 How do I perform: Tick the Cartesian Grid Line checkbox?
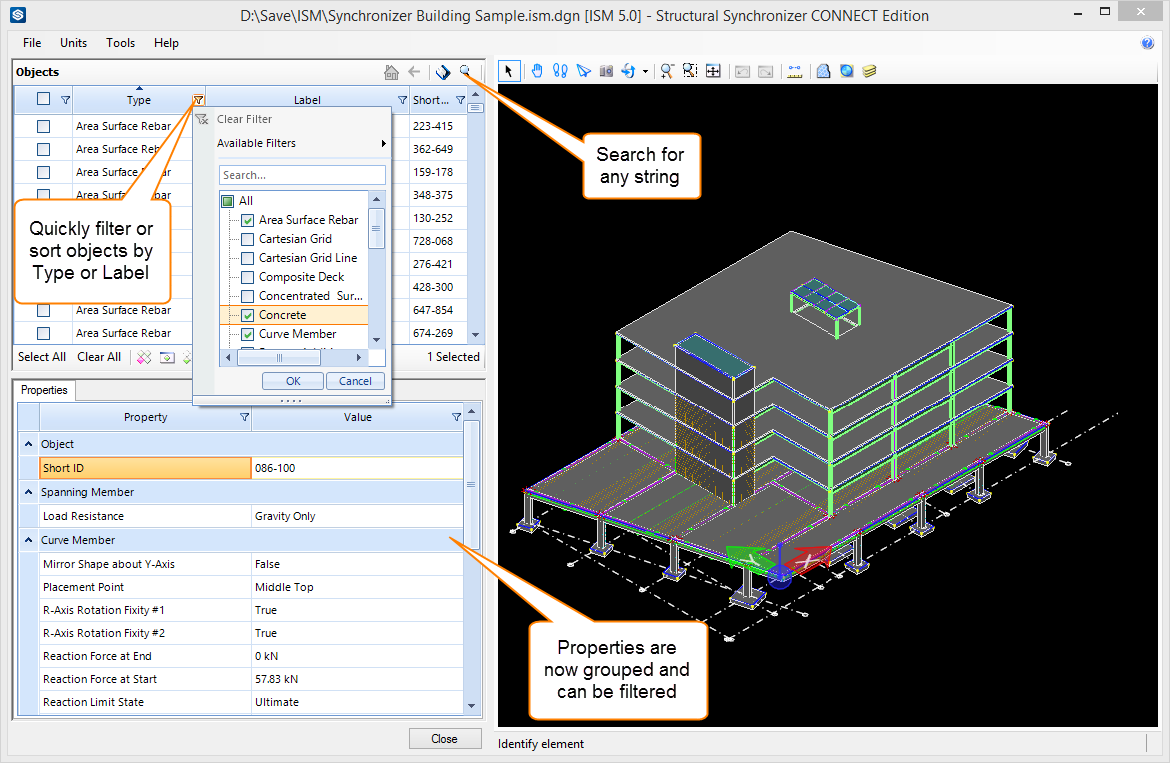pyautogui.click(x=248, y=258)
